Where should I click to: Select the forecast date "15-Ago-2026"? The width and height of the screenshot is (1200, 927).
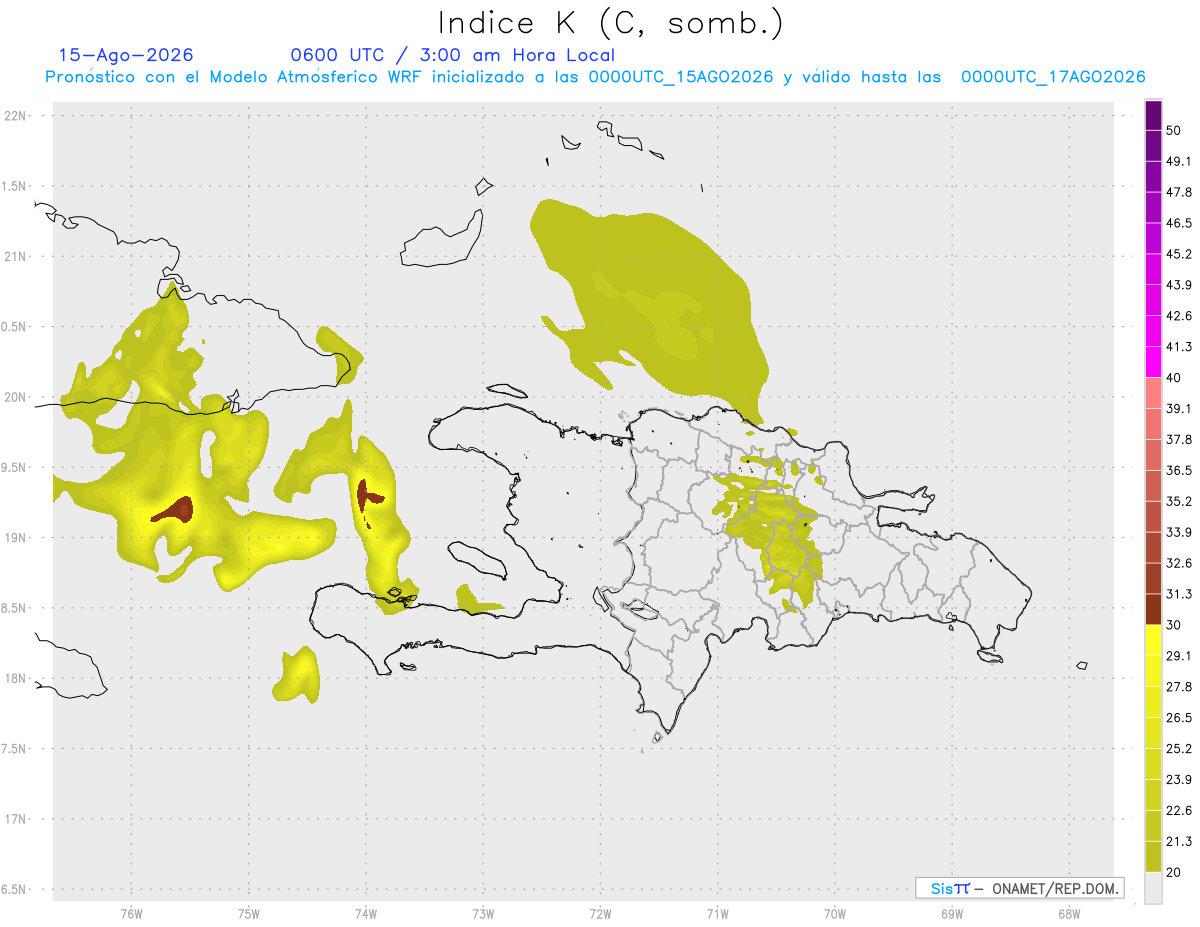pos(126,55)
